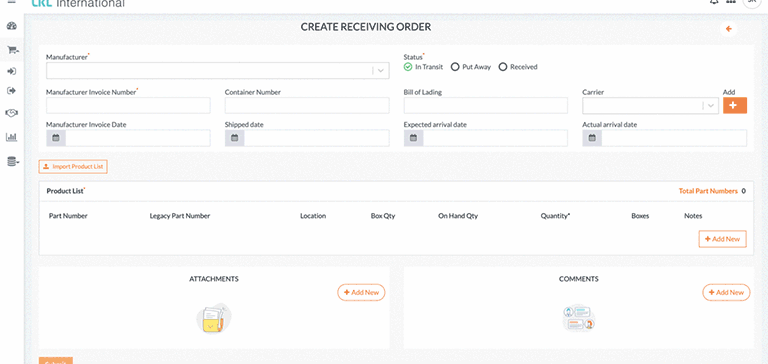Focus the Bill of Lading field
Viewport: 768px width, 364px height.
point(486,105)
